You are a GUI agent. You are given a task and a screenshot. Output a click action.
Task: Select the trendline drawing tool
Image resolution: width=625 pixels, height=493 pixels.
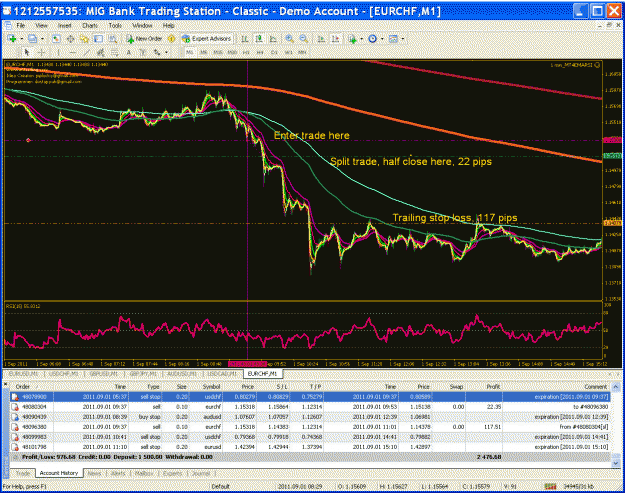pos(87,52)
